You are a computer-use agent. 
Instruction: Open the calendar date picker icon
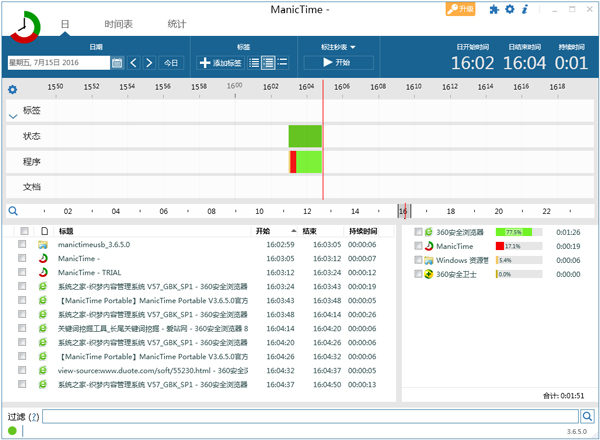pyautogui.click(x=117, y=63)
